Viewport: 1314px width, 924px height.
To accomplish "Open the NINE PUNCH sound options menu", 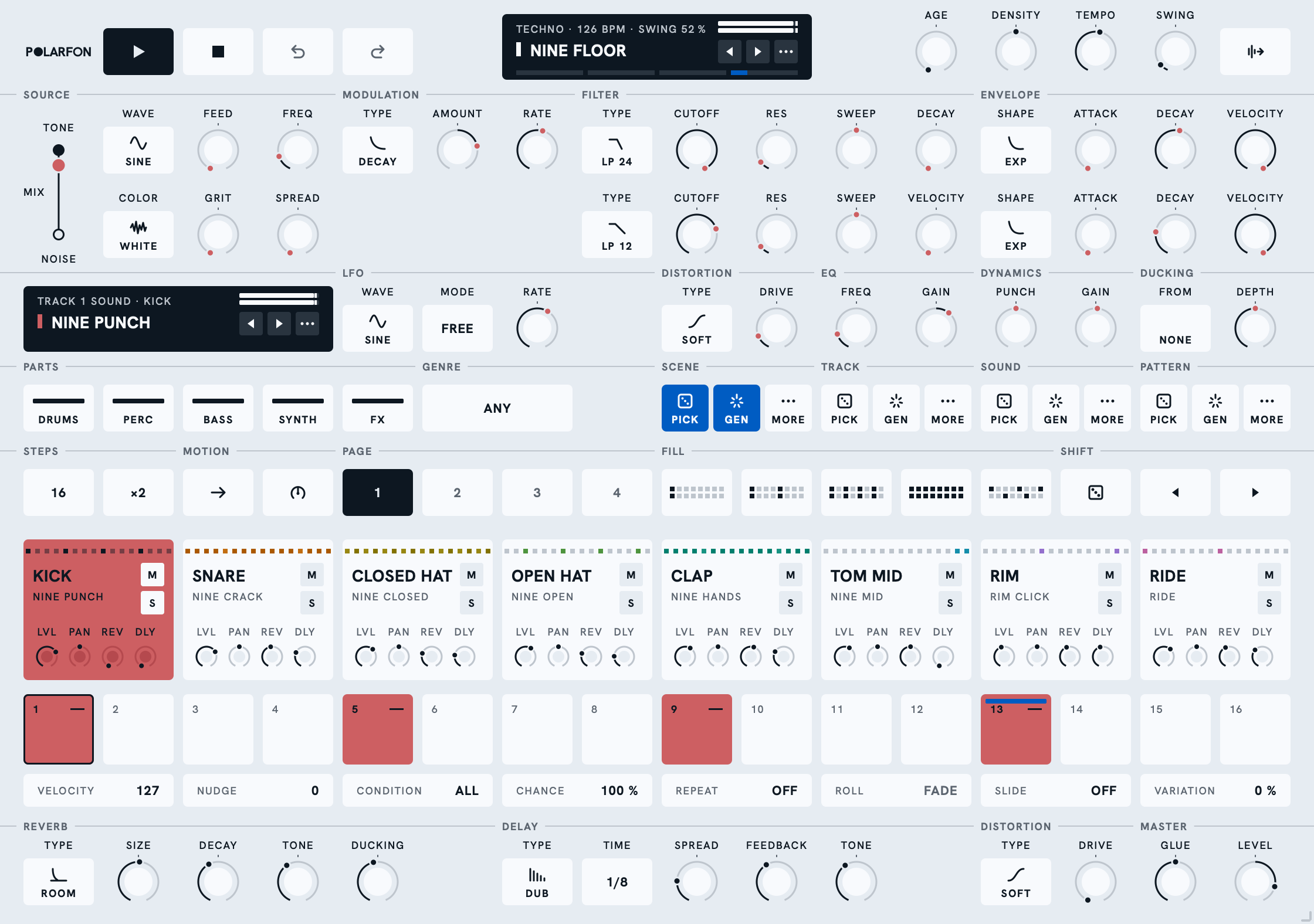I will [x=307, y=324].
